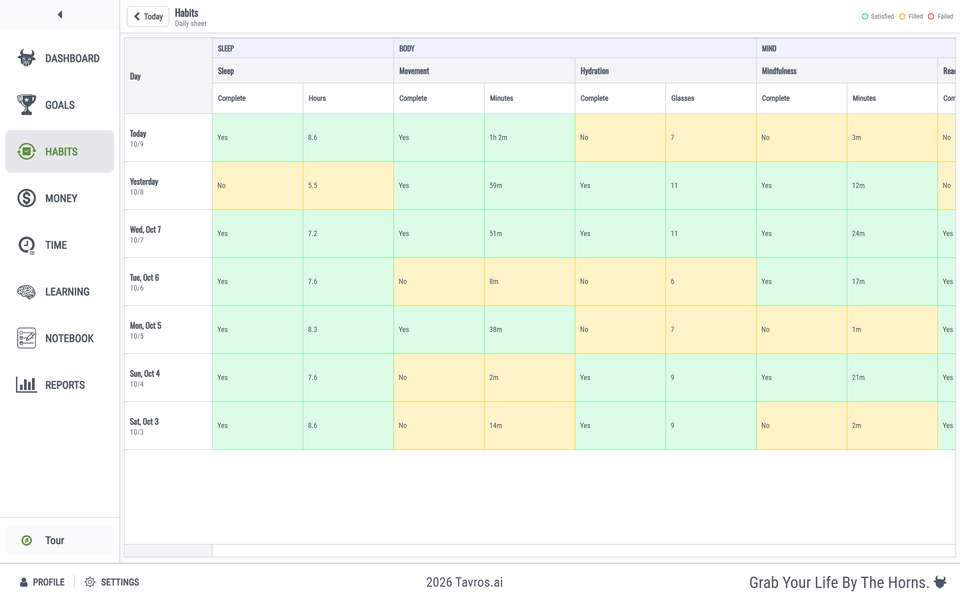Open the Goals section label
Image resolution: width=960 pixels, height=600 pixels.
tap(60, 105)
